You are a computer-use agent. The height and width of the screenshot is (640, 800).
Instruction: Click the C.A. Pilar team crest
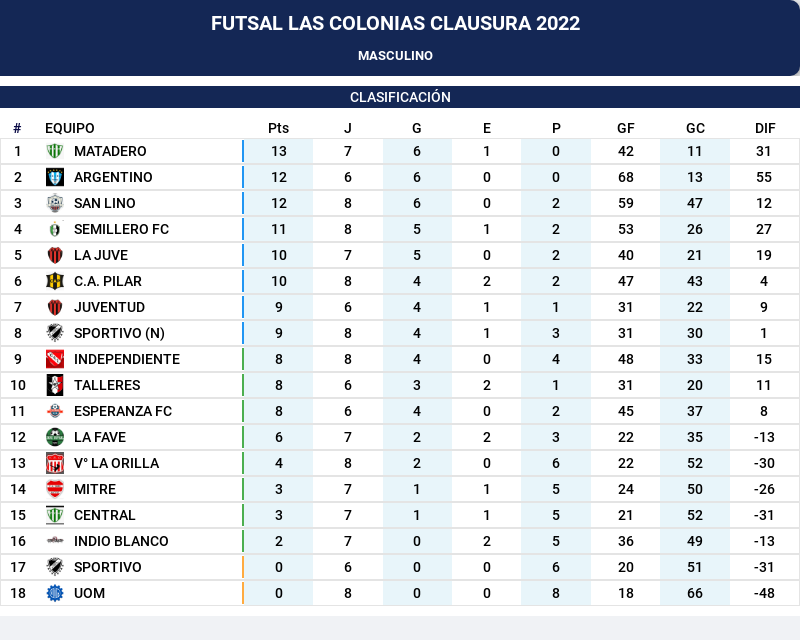click(55, 281)
